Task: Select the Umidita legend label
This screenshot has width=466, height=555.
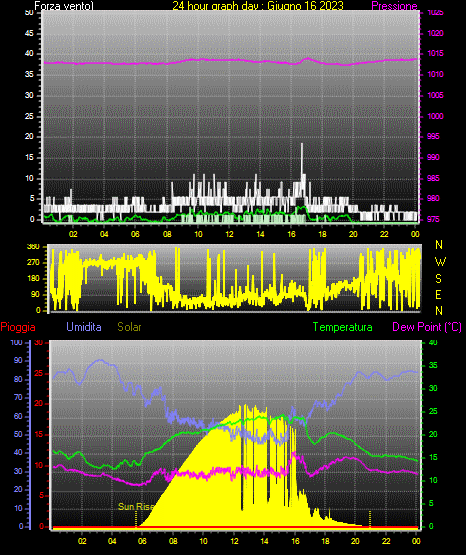Action: (x=84, y=327)
